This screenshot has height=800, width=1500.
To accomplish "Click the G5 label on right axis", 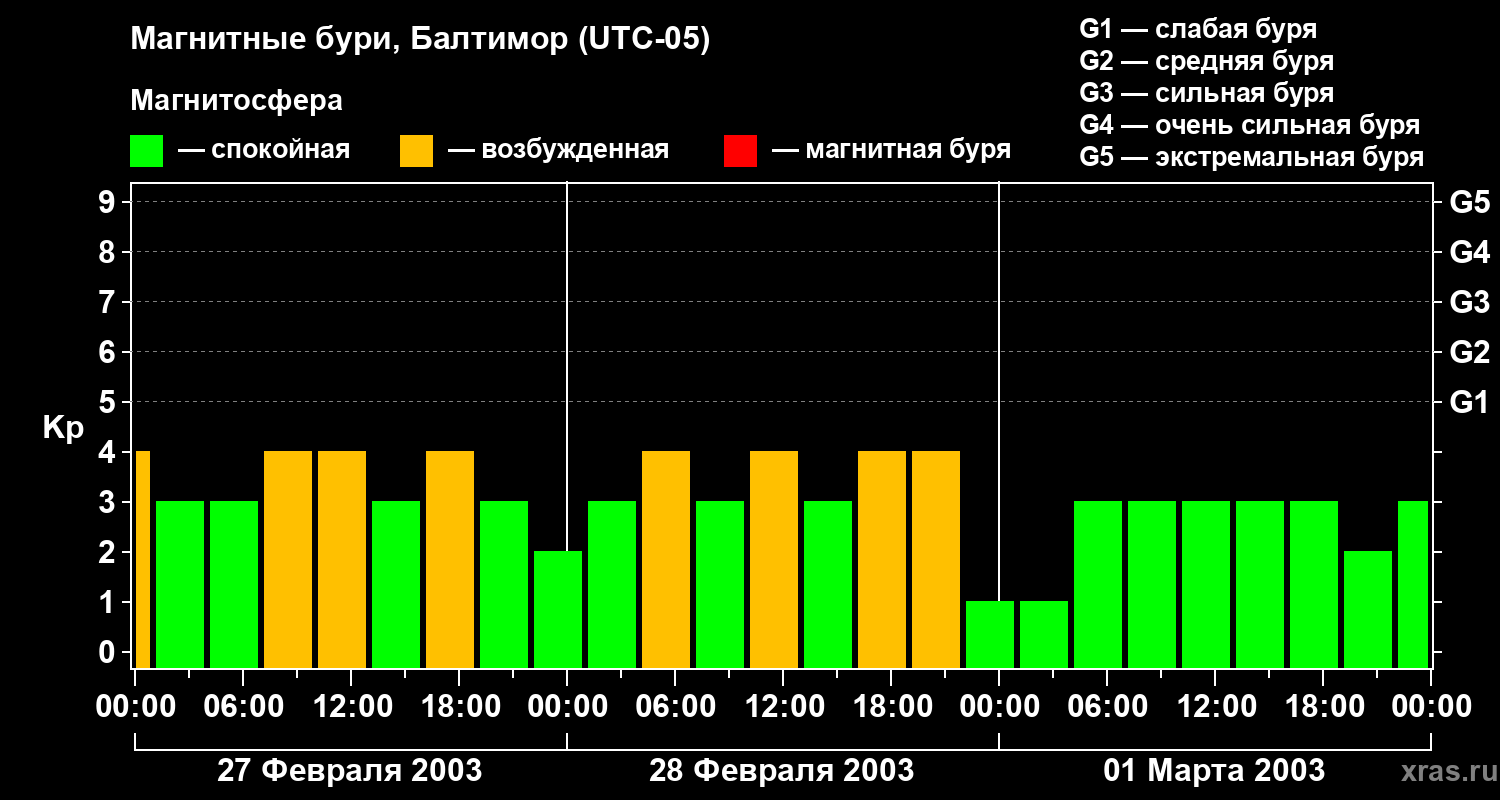I will [x=1469, y=202].
